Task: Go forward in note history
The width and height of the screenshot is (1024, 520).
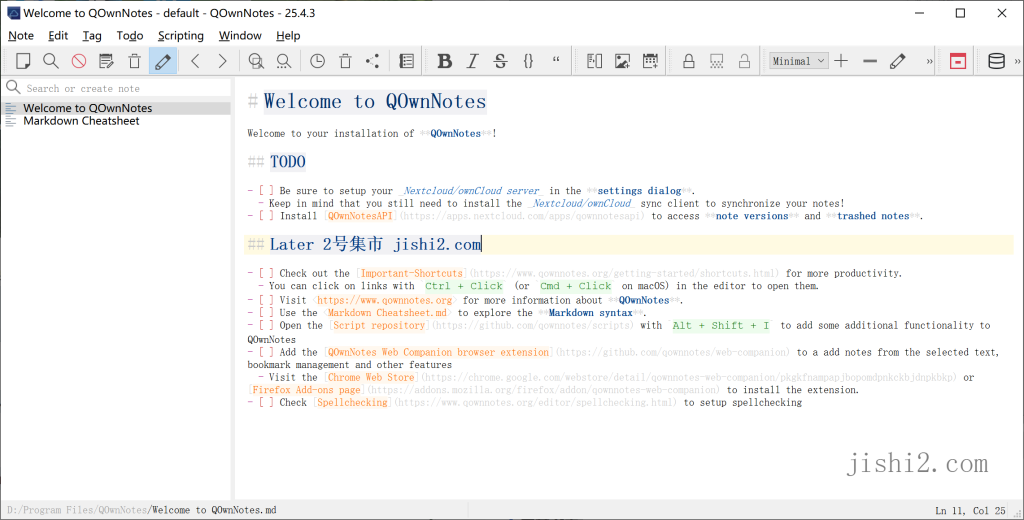Action: (x=223, y=61)
